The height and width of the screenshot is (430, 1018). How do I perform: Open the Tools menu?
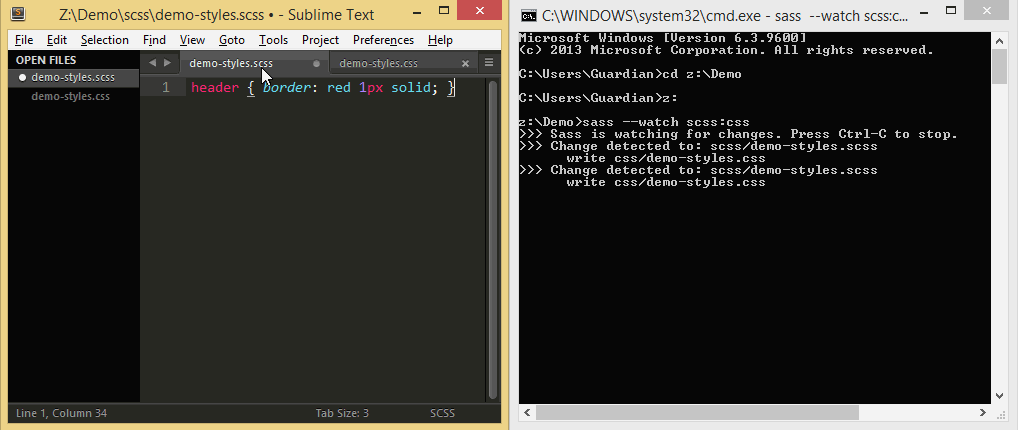[x=273, y=40]
